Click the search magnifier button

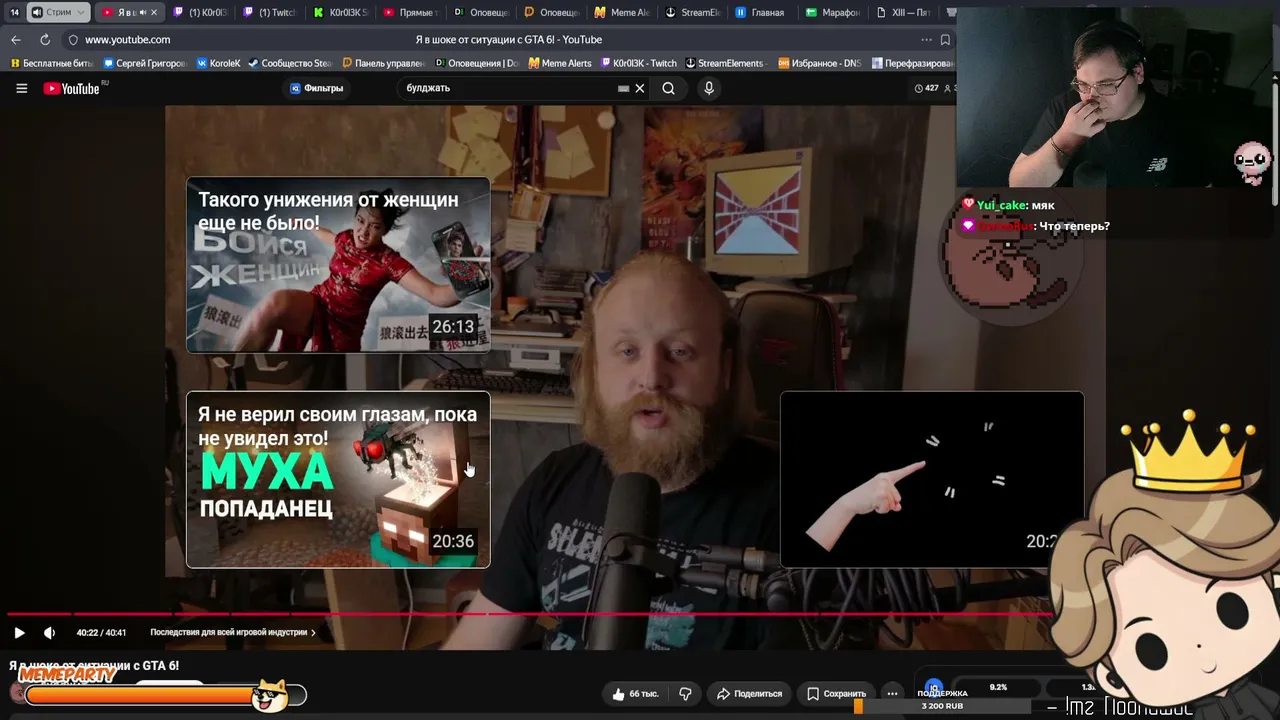click(668, 88)
